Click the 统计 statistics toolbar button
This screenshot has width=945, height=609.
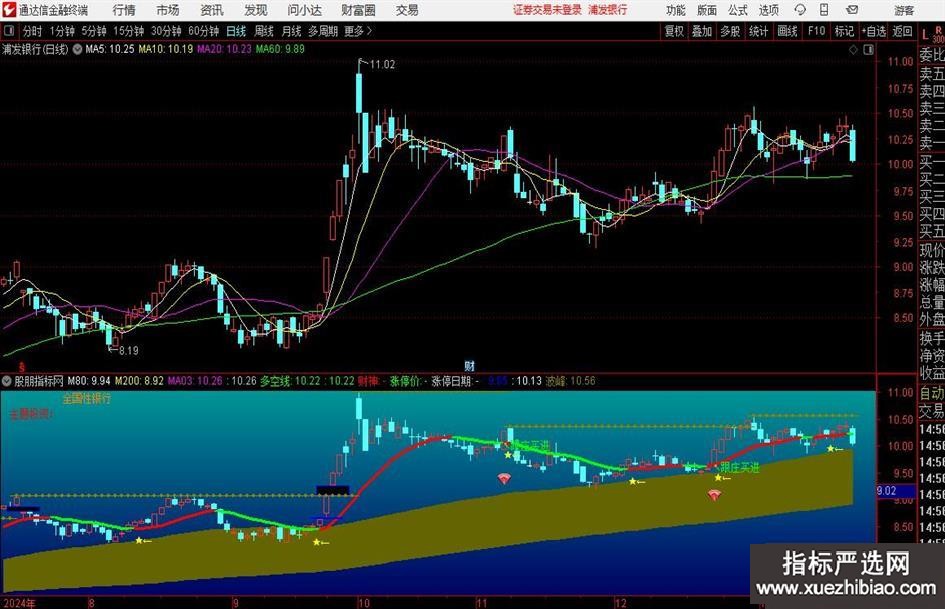tap(758, 31)
